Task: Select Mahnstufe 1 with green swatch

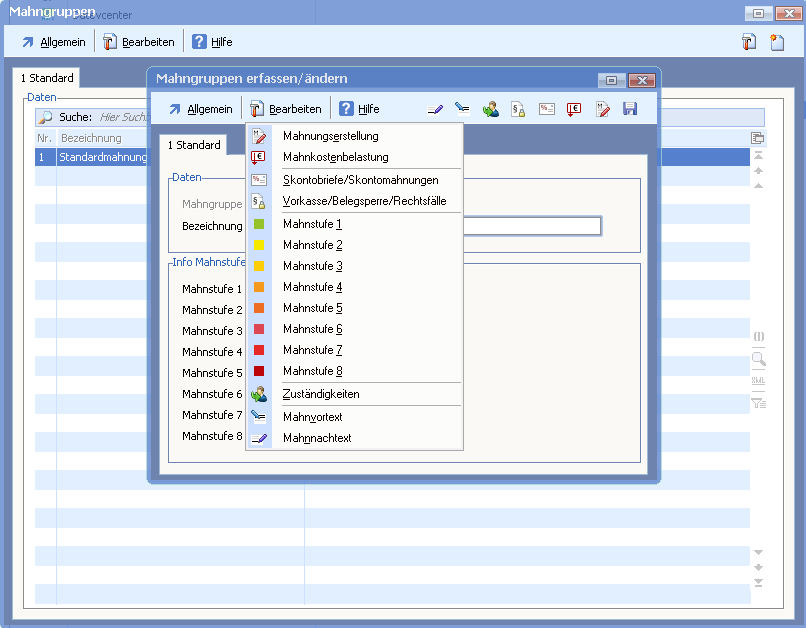Action: click(312, 224)
